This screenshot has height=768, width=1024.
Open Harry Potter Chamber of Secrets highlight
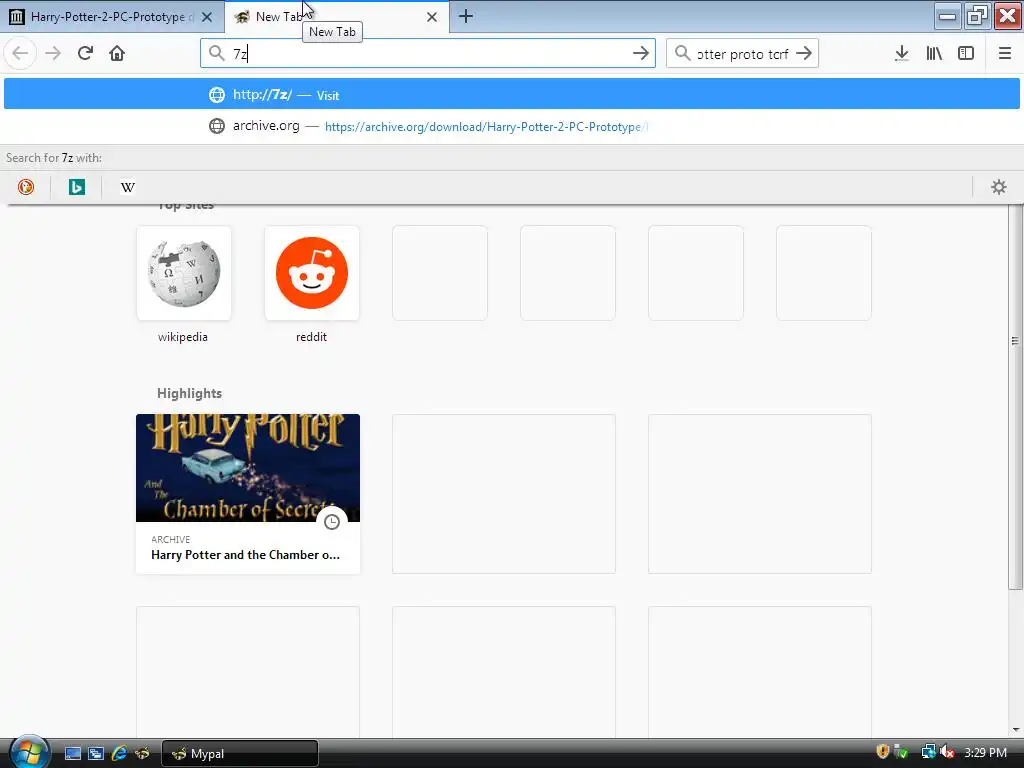(x=248, y=494)
